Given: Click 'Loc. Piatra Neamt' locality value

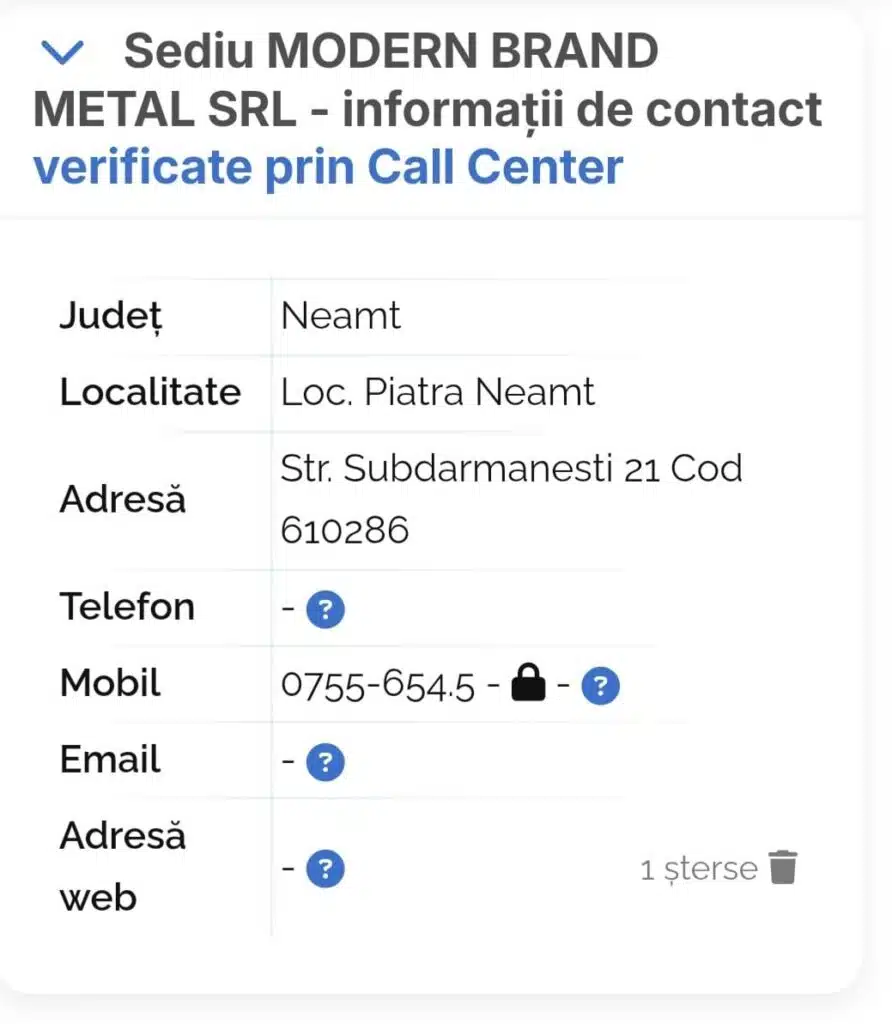Looking at the screenshot, I should tap(438, 392).
